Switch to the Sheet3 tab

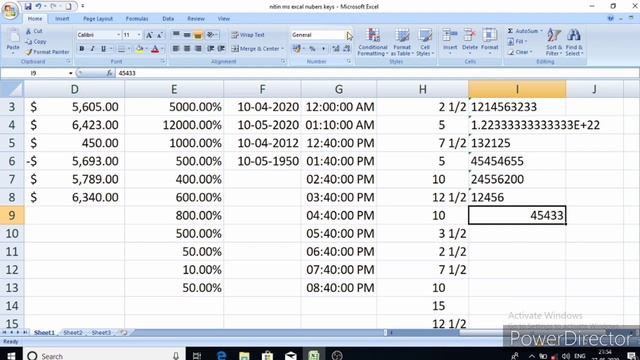(x=101, y=333)
